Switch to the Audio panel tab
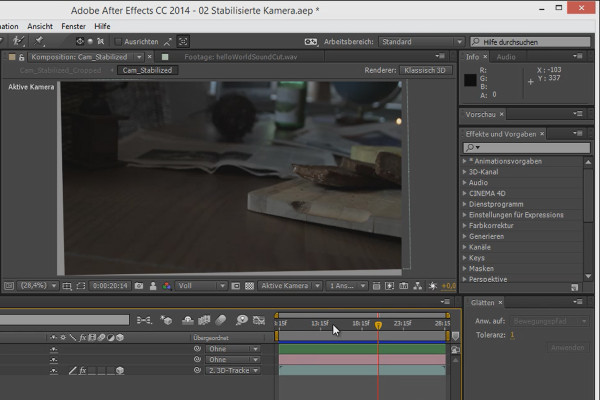The width and height of the screenshot is (600, 400). [506, 57]
